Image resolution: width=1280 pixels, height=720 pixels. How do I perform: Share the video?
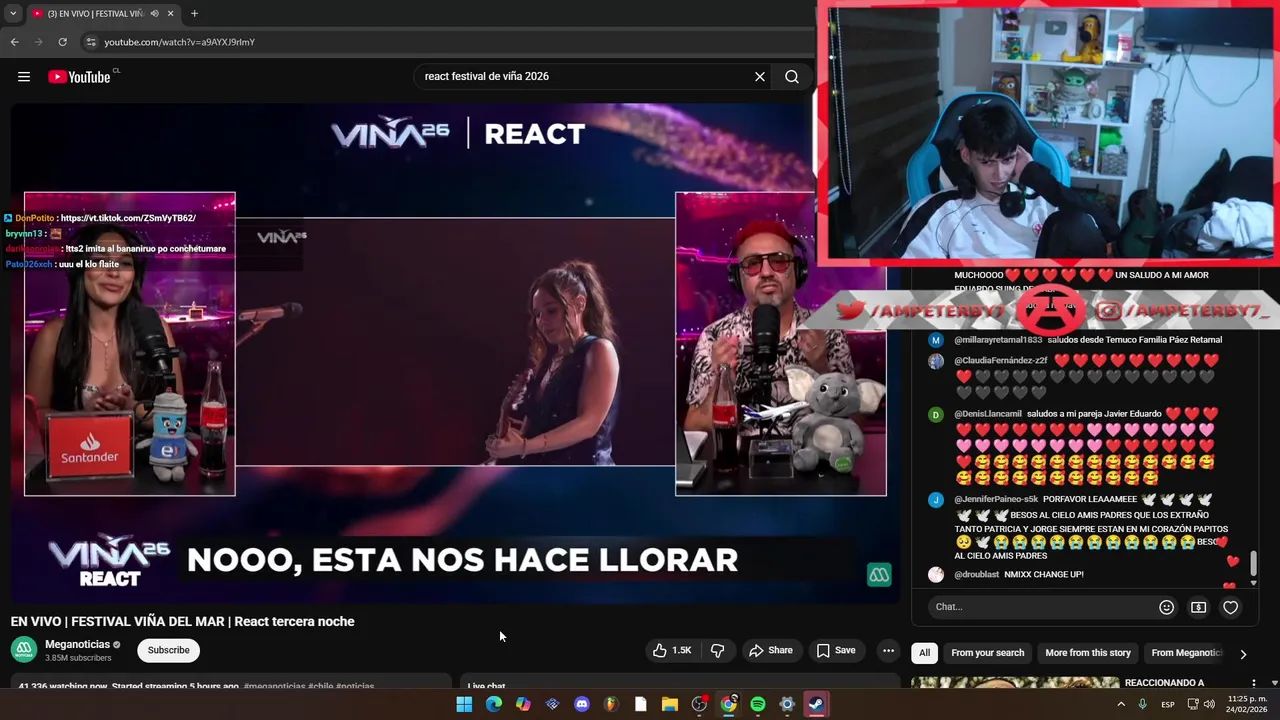[x=771, y=650]
